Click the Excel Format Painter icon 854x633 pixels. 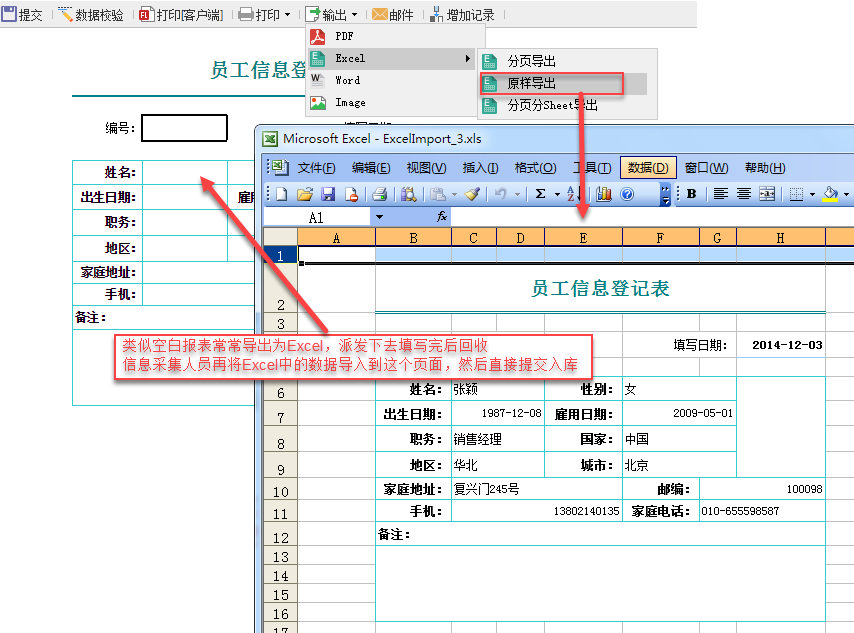472,194
